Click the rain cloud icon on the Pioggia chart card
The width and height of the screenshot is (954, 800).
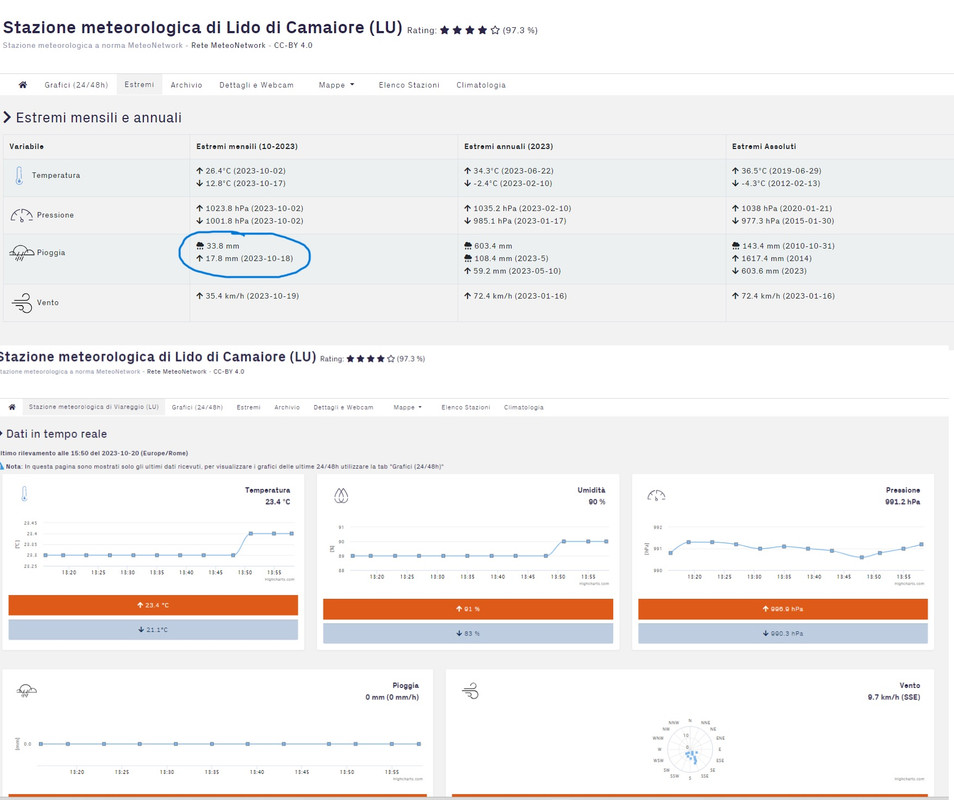pos(27,690)
